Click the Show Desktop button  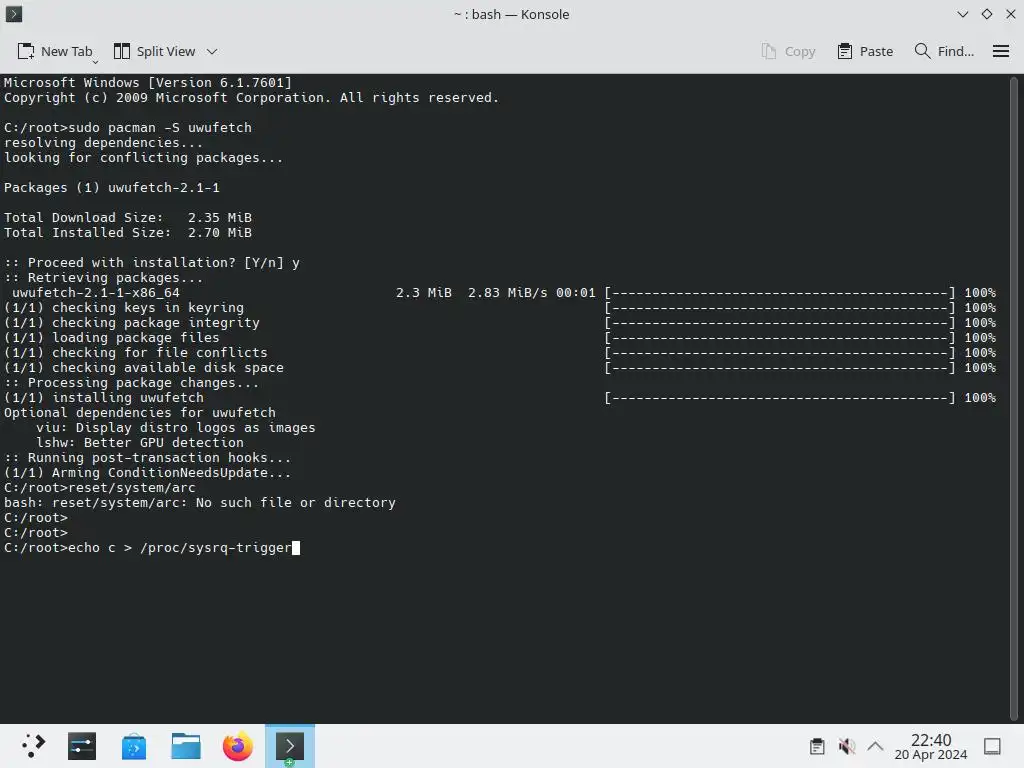click(993, 746)
